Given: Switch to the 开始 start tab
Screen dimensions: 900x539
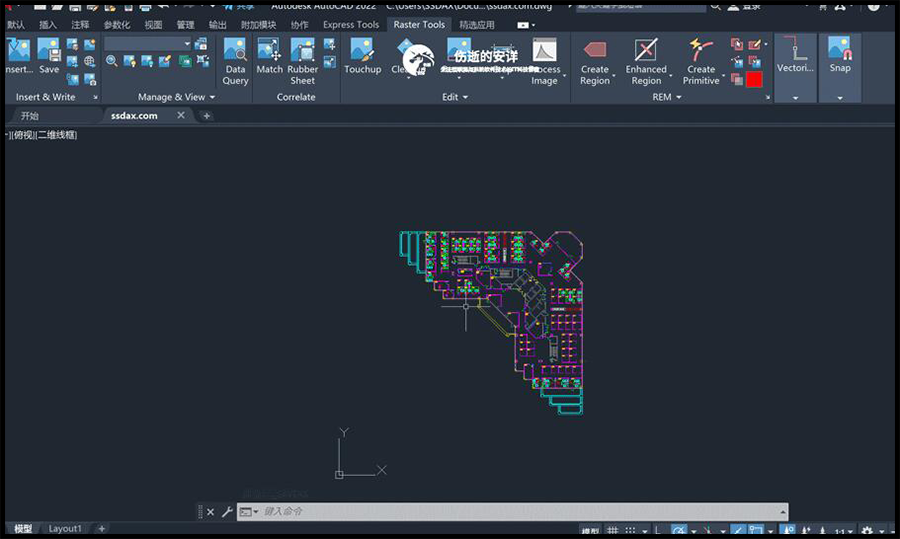Looking at the screenshot, I should click(30, 116).
